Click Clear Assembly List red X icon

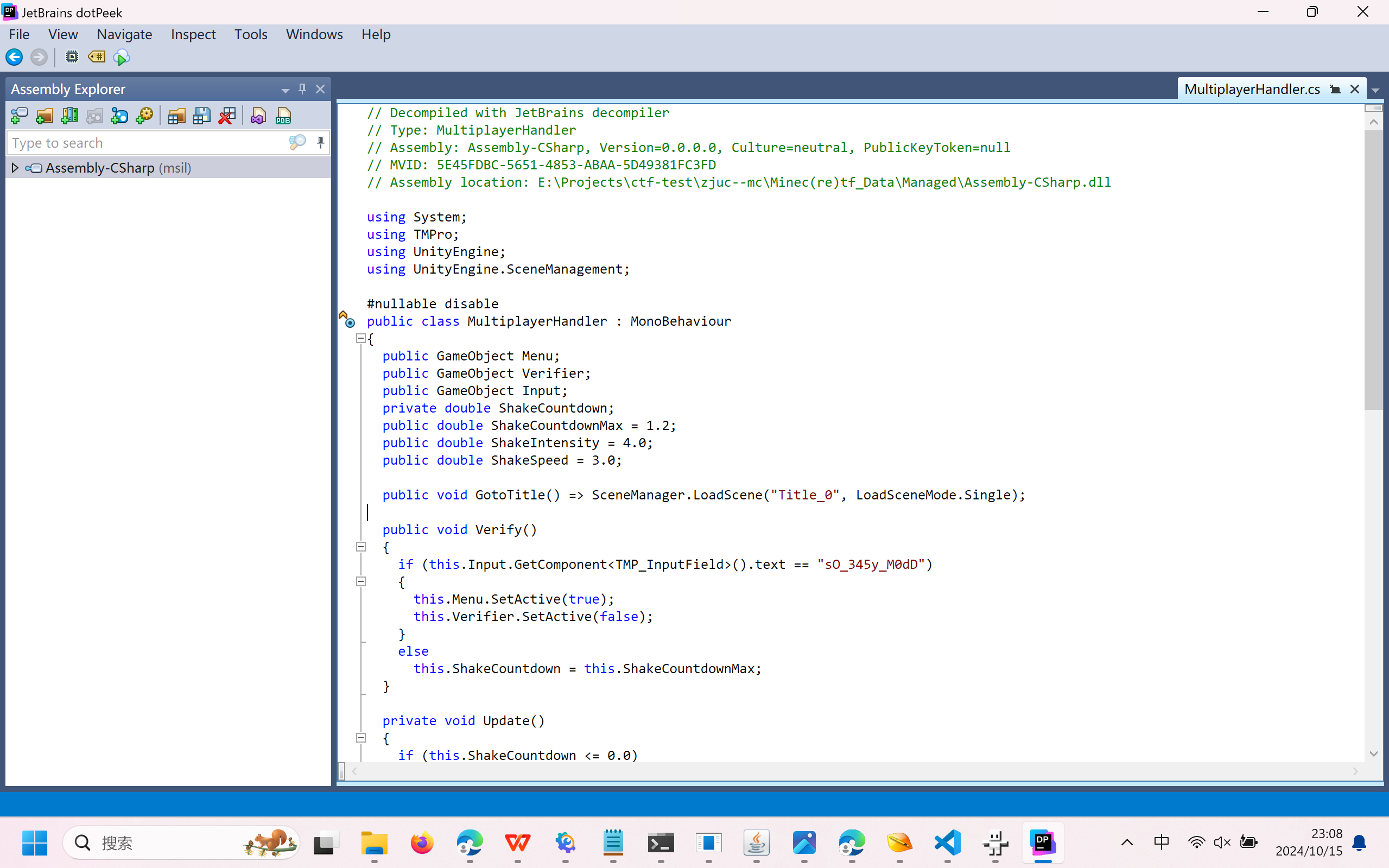pyautogui.click(x=227, y=117)
